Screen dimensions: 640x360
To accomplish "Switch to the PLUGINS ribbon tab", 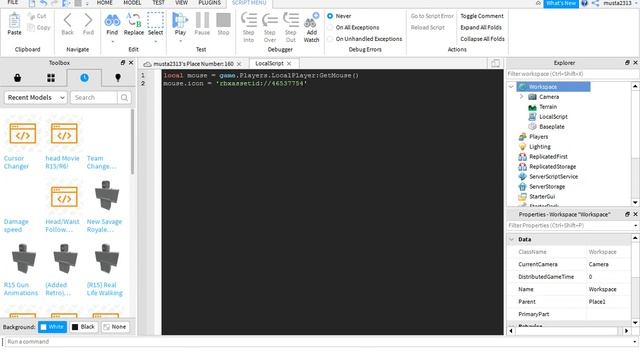I will click(x=209, y=2).
